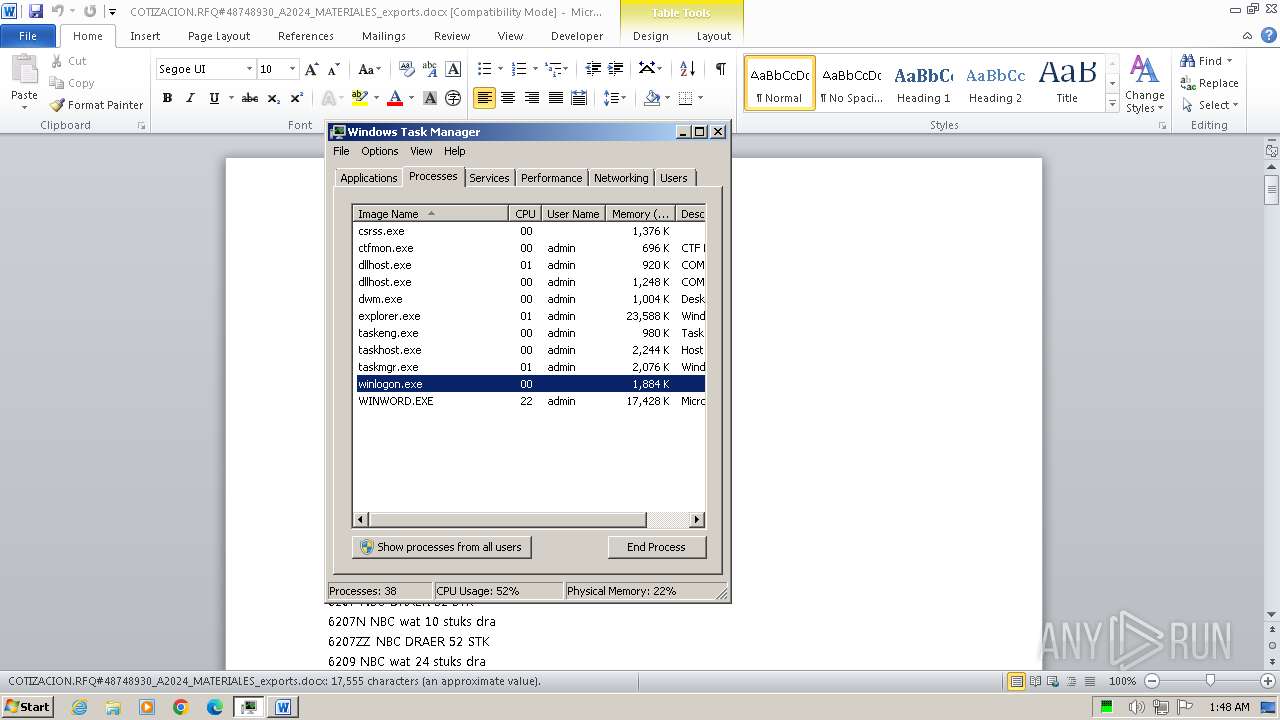Clear formatting icon in Font group
This screenshot has height=720, width=1280.
pyautogui.click(x=406, y=69)
